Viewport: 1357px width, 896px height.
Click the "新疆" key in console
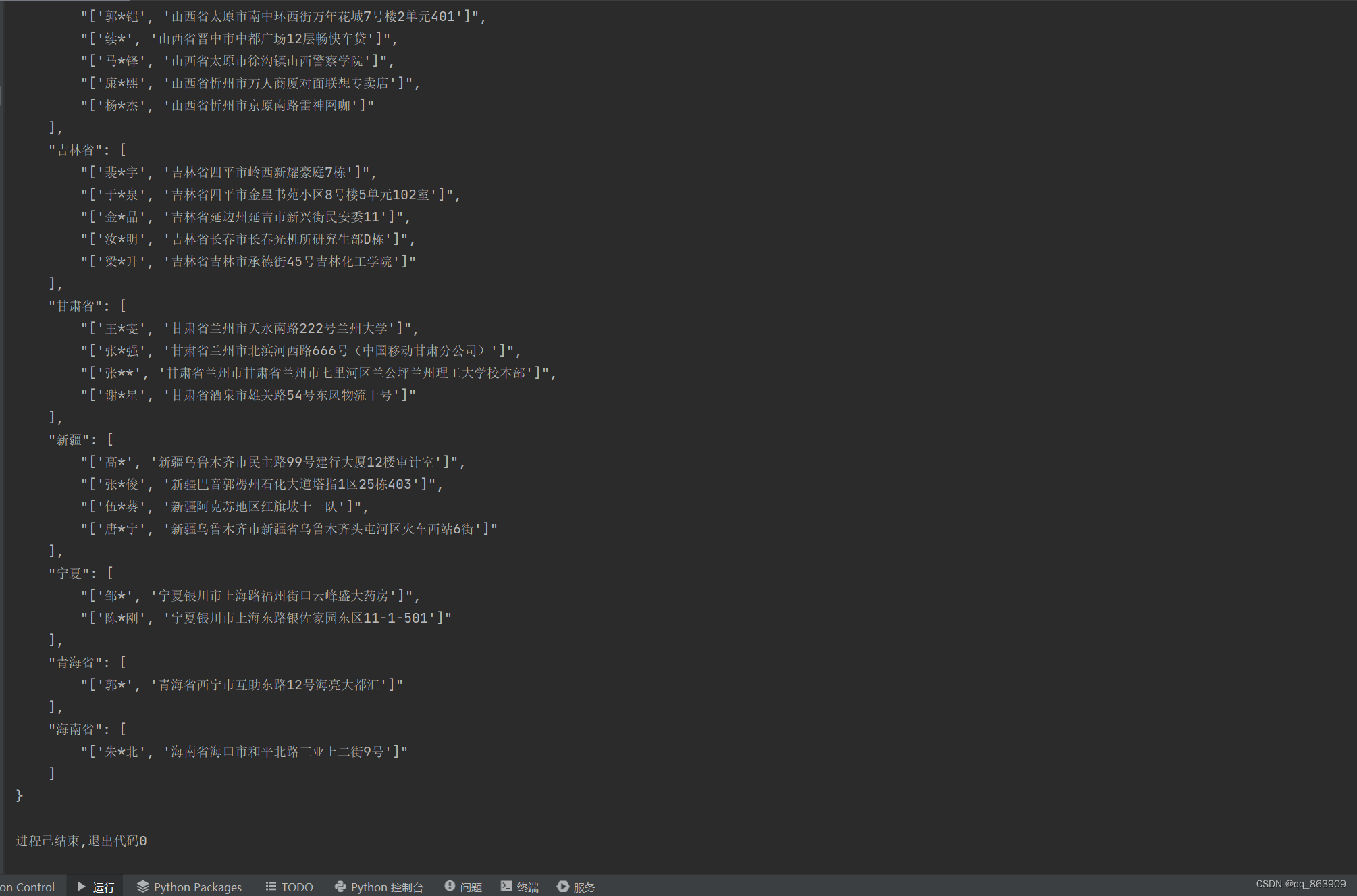click(x=69, y=440)
